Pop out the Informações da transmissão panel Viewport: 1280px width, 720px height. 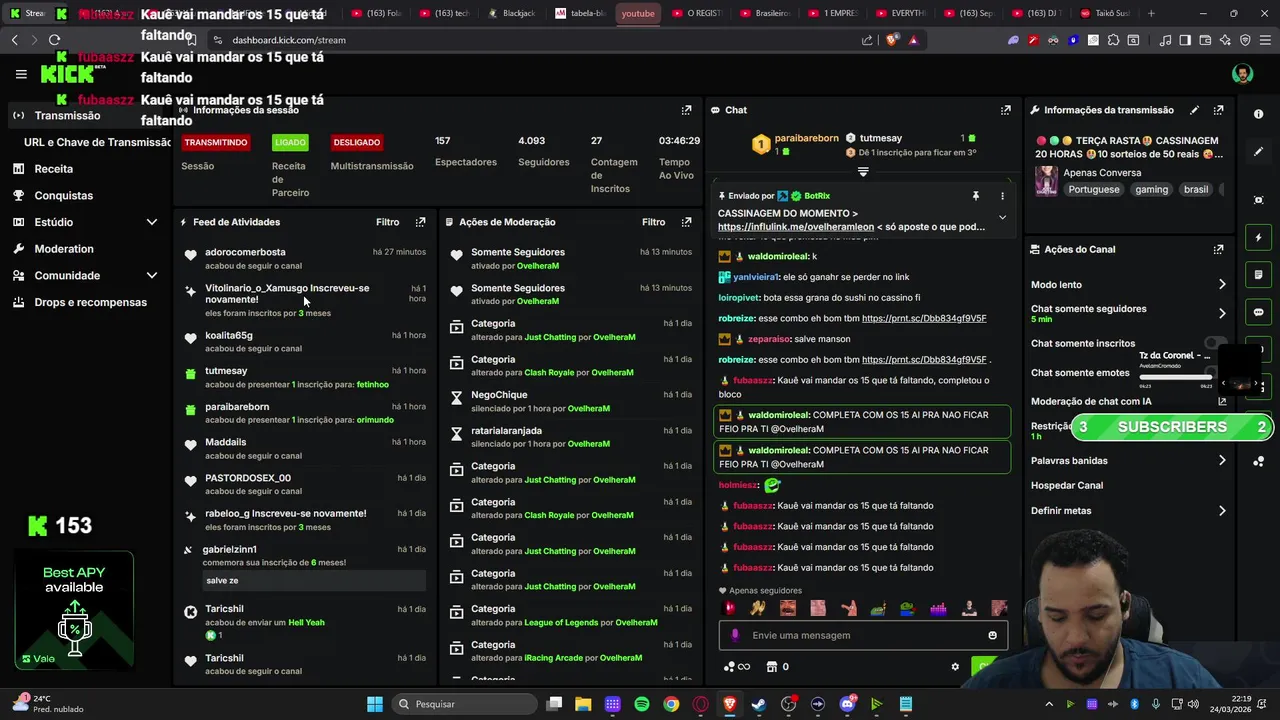pyautogui.click(x=1218, y=110)
